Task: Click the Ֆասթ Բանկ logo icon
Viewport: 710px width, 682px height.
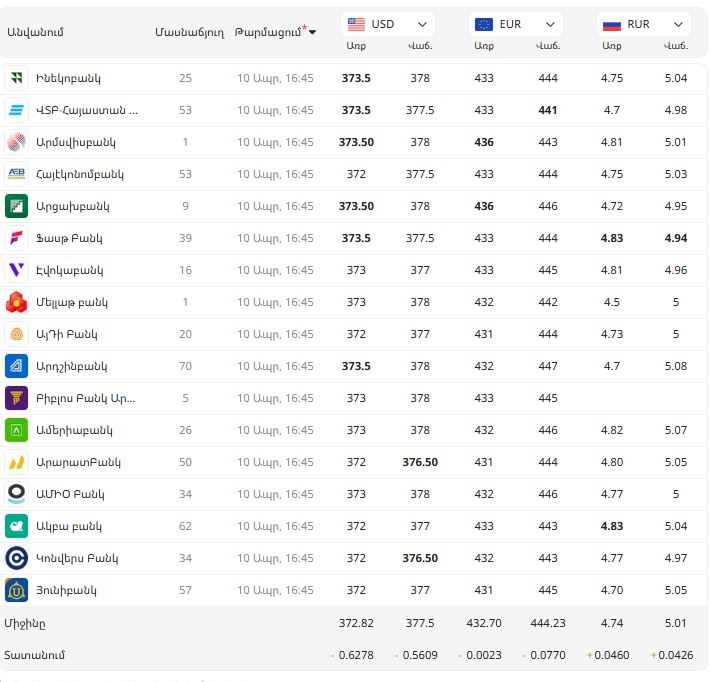Action: 16,238
